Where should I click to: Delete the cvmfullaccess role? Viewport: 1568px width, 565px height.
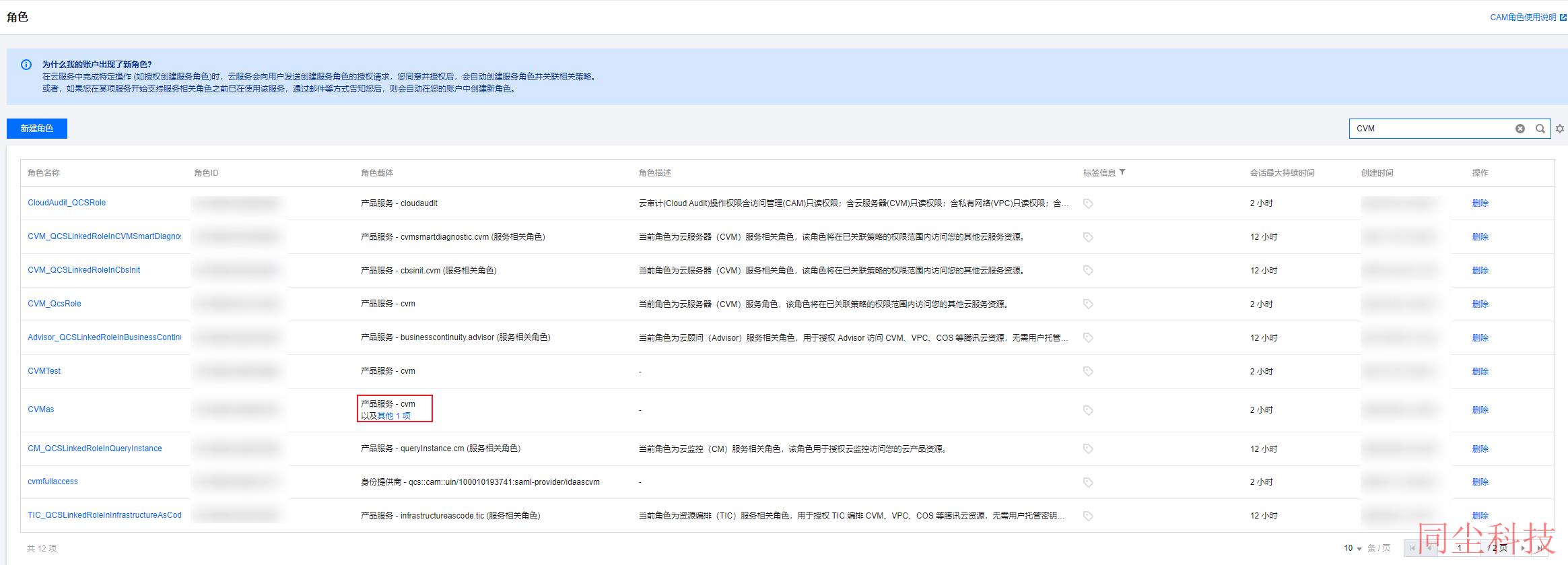point(1480,482)
